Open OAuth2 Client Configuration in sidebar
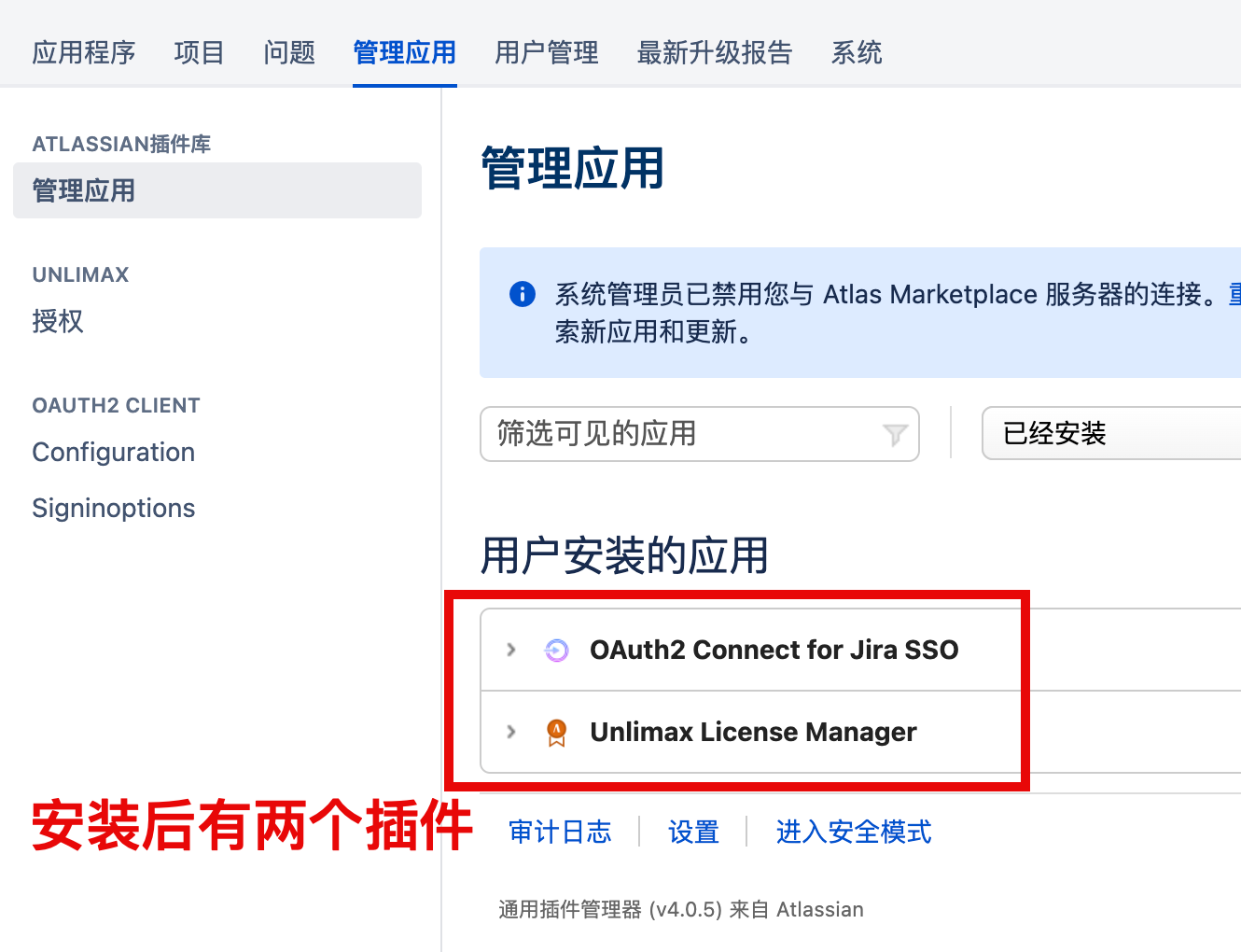This screenshot has height=952, width=1241. coord(114,452)
